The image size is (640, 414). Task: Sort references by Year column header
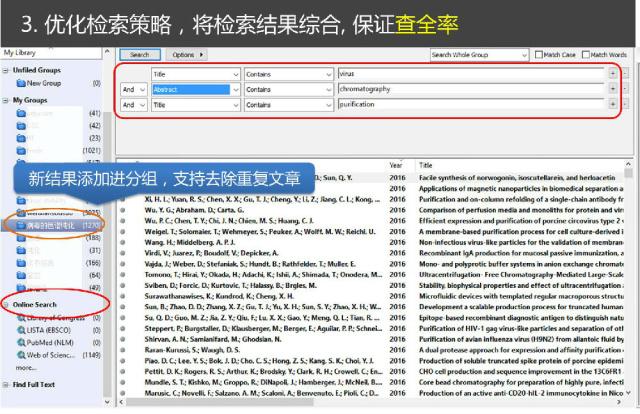pyautogui.click(x=396, y=165)
